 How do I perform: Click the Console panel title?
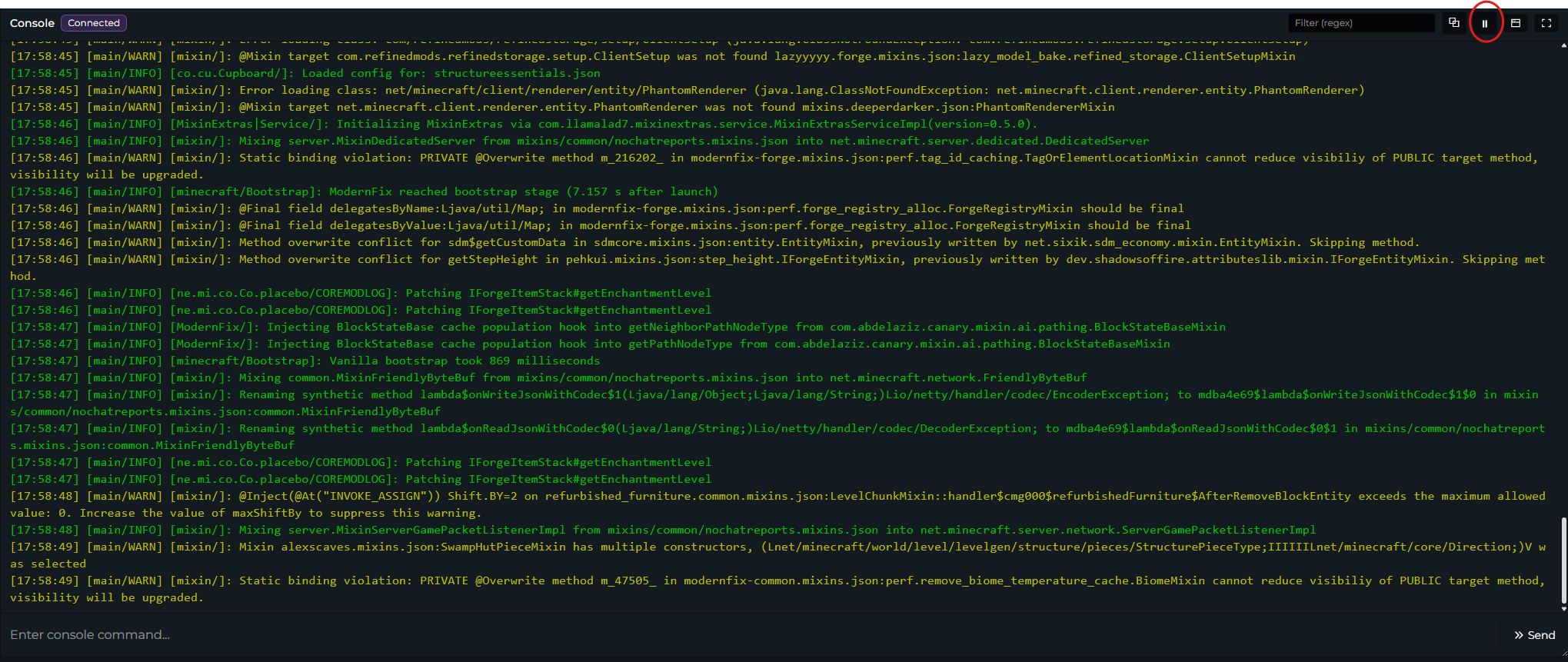32,23
